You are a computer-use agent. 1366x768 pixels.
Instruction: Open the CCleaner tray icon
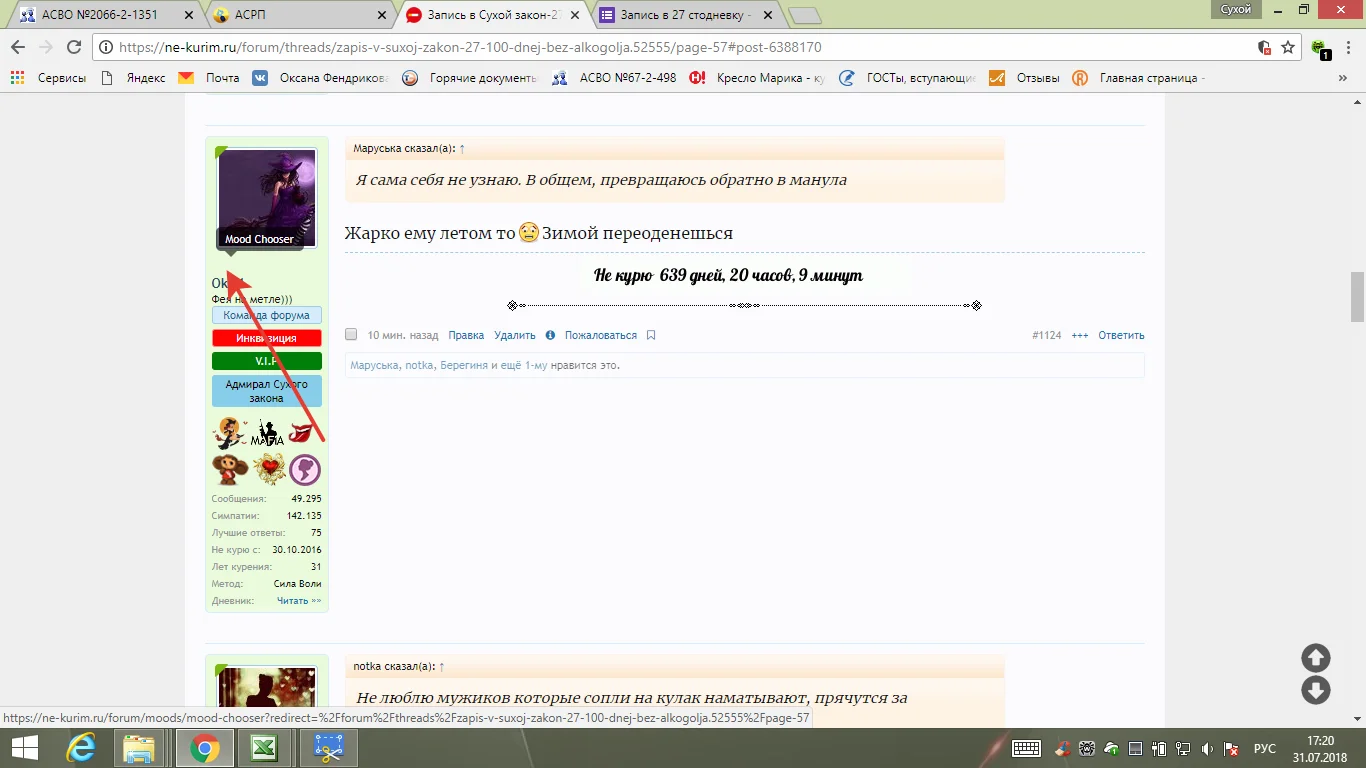pyautogui.click(x=1063, y=748)
